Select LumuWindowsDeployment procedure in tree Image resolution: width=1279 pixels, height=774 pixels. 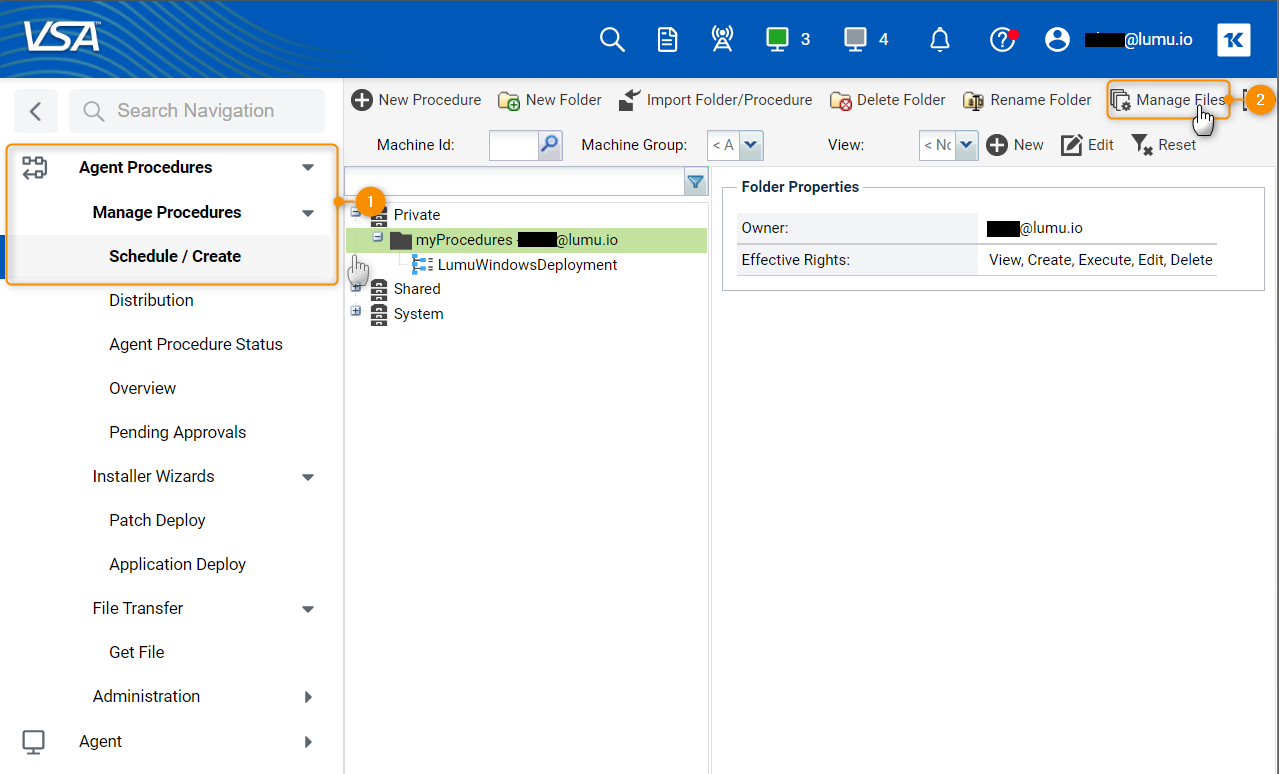(x=527, y=265)
